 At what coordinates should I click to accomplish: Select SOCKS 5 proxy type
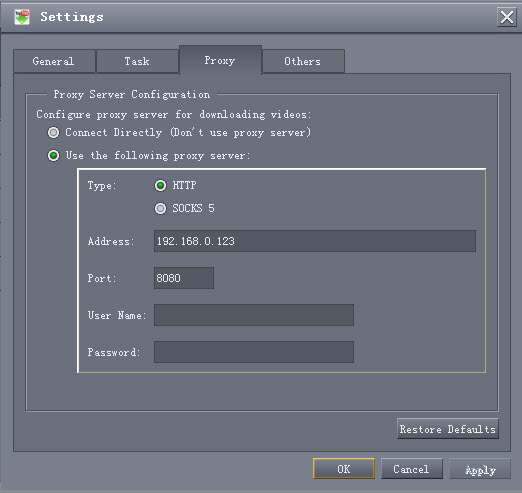160,208
